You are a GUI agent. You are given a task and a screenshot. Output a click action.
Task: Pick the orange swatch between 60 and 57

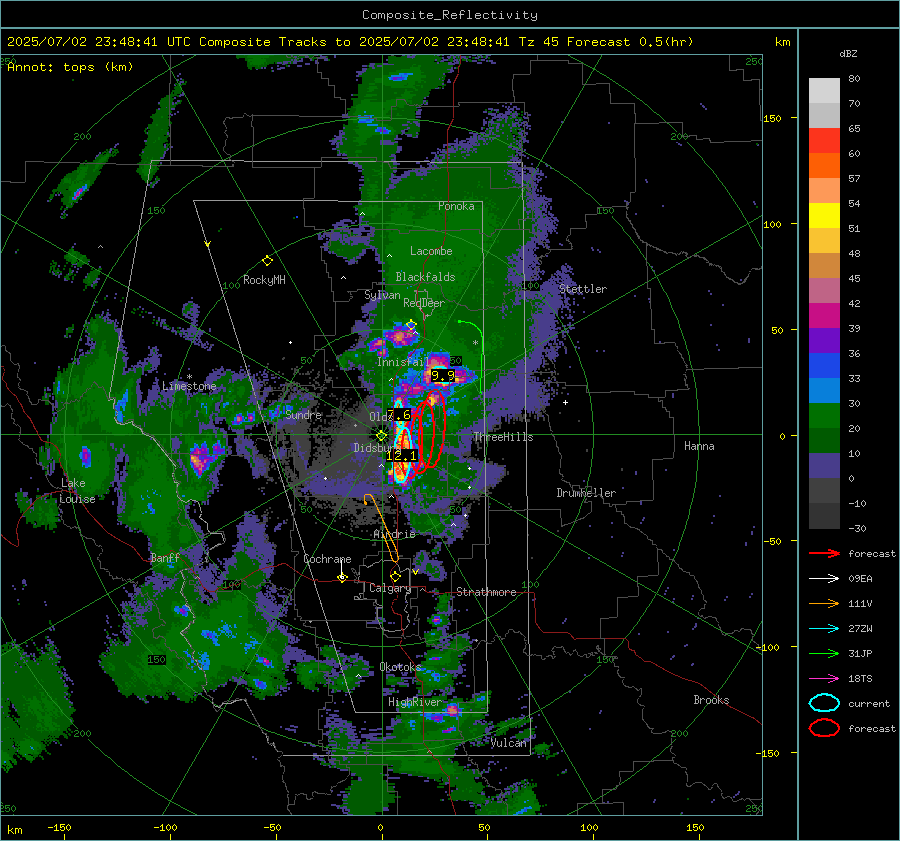[x=824, y=166]
